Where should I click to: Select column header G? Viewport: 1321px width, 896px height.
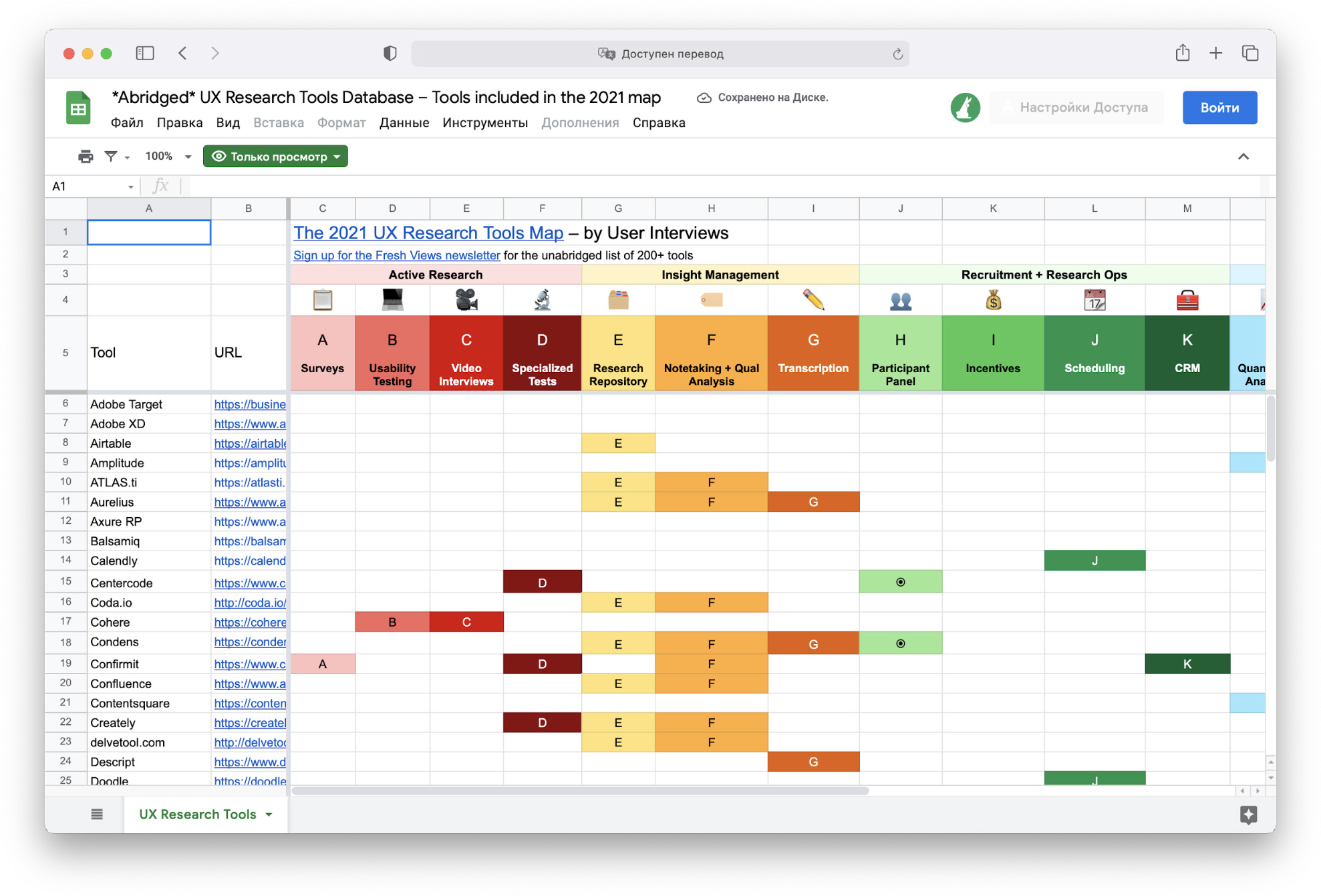618,208
